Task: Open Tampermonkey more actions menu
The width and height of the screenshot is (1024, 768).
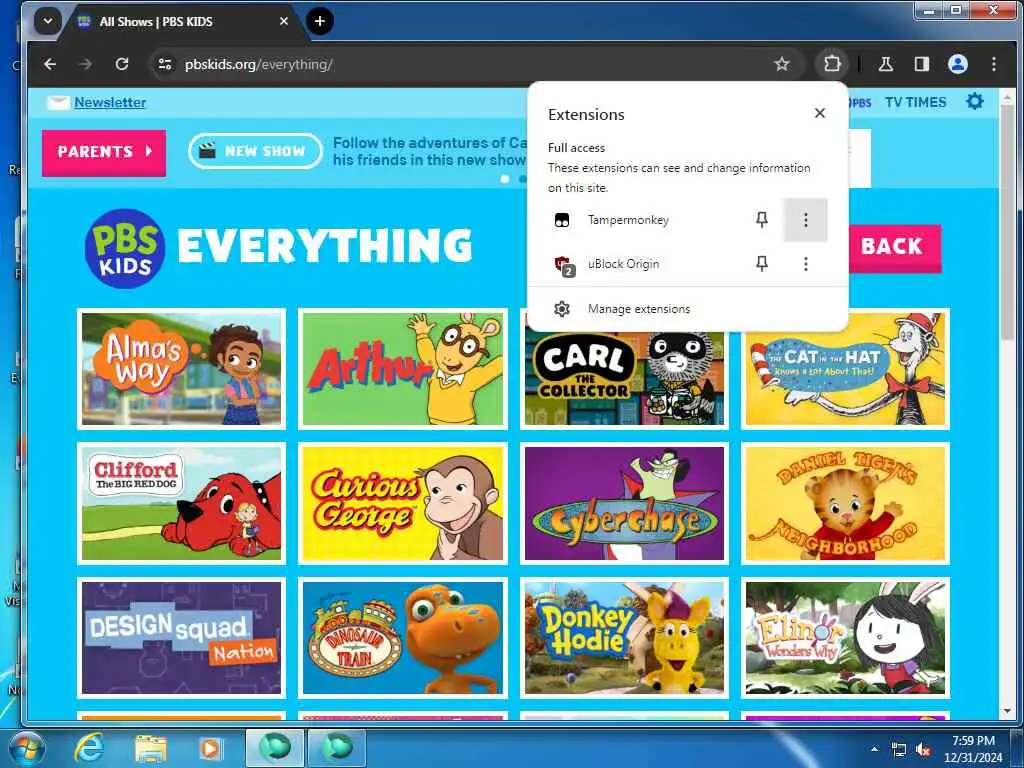Action: [x=805, y=220]
